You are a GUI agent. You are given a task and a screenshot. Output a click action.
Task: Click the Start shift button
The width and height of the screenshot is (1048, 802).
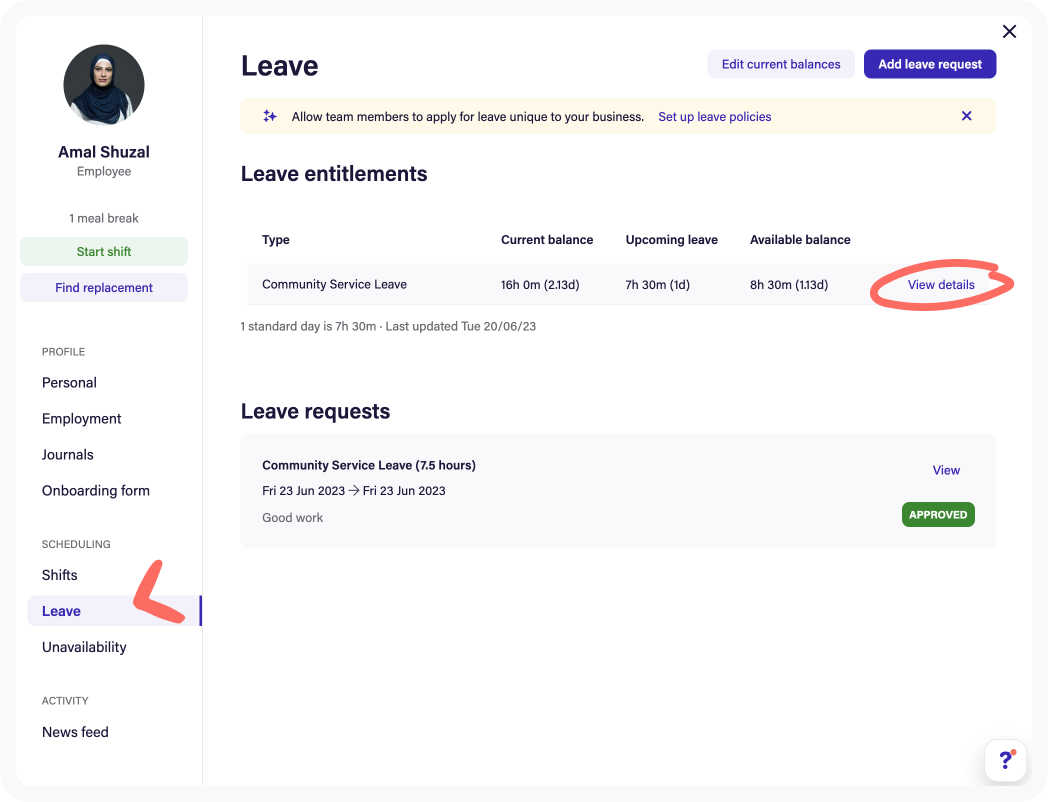click(x=104, y=251)
